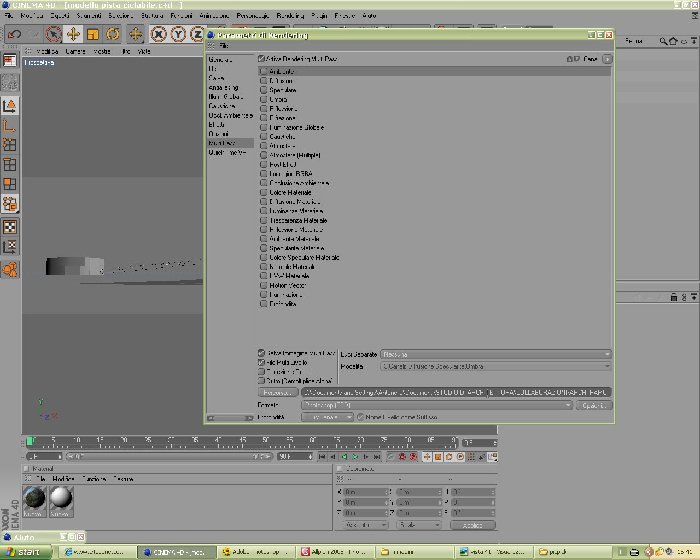Open the Camera menu in the viewport

pyautogui.click(x=75, y=51)
